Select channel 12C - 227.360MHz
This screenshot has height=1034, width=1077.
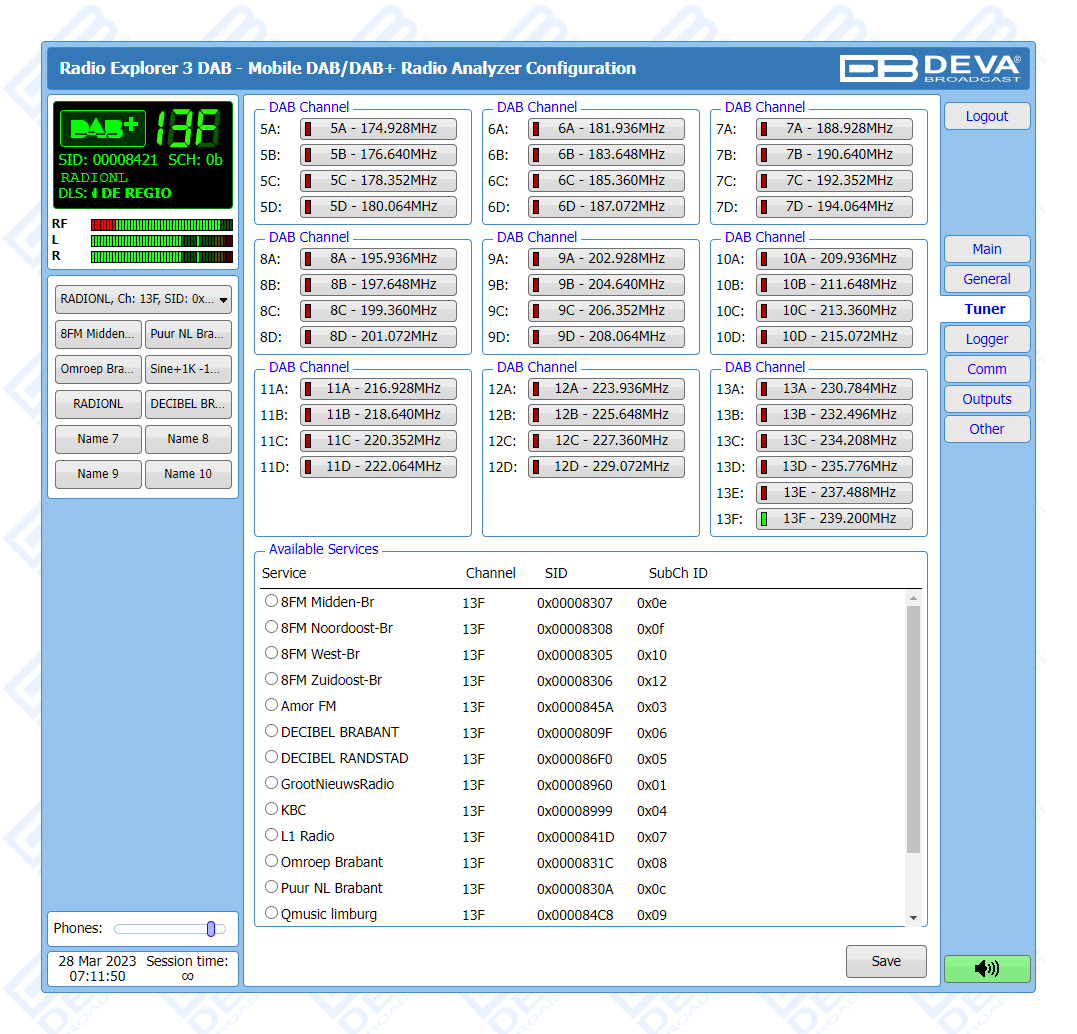click(606, 441)
